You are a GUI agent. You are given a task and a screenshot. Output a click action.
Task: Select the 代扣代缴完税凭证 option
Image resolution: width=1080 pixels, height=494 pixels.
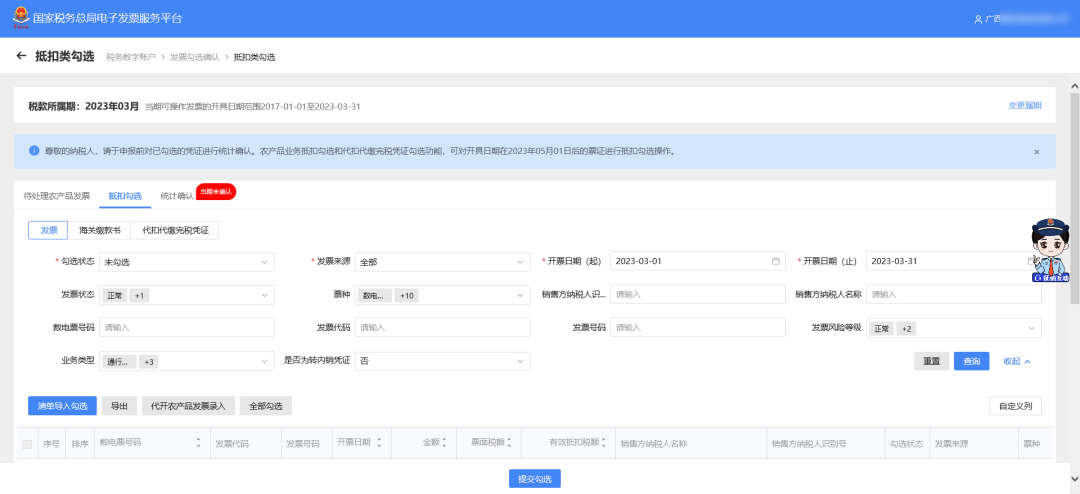tap(175, 230)
